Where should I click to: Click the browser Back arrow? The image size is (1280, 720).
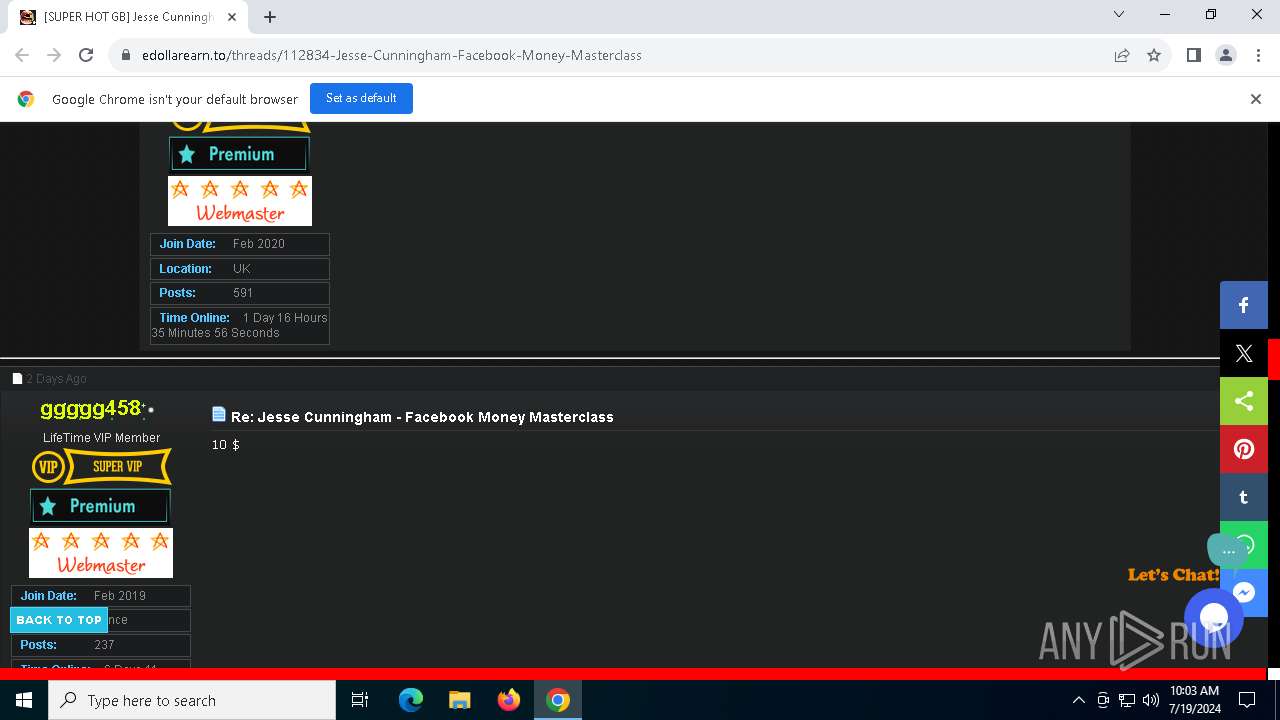(x=22, y=55)
